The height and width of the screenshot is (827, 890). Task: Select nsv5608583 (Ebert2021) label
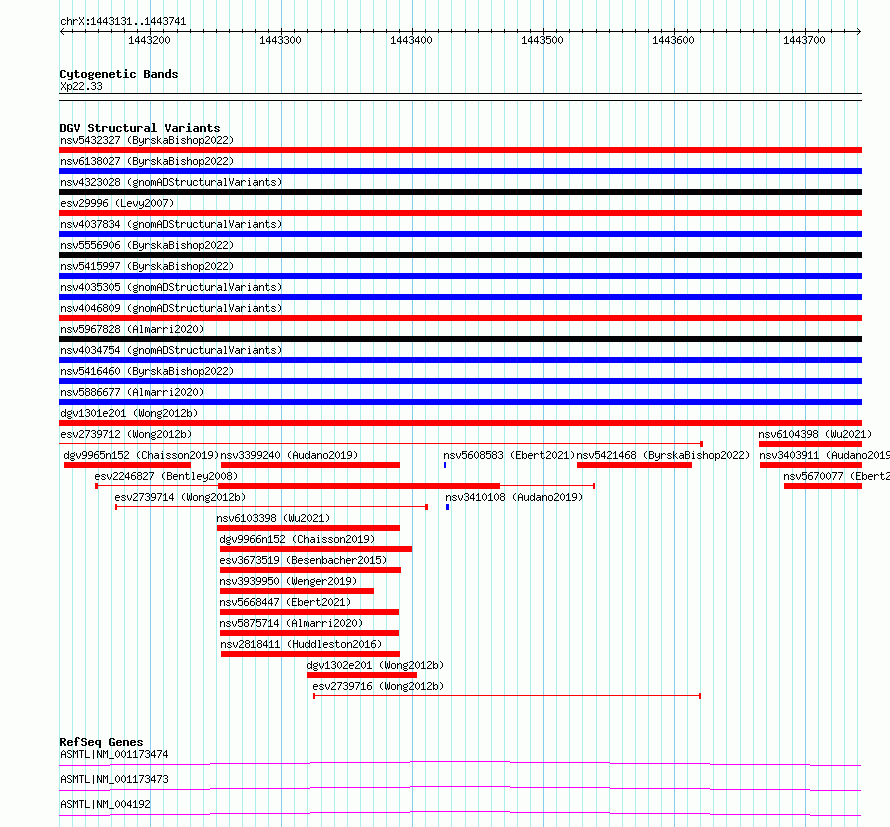509,455
